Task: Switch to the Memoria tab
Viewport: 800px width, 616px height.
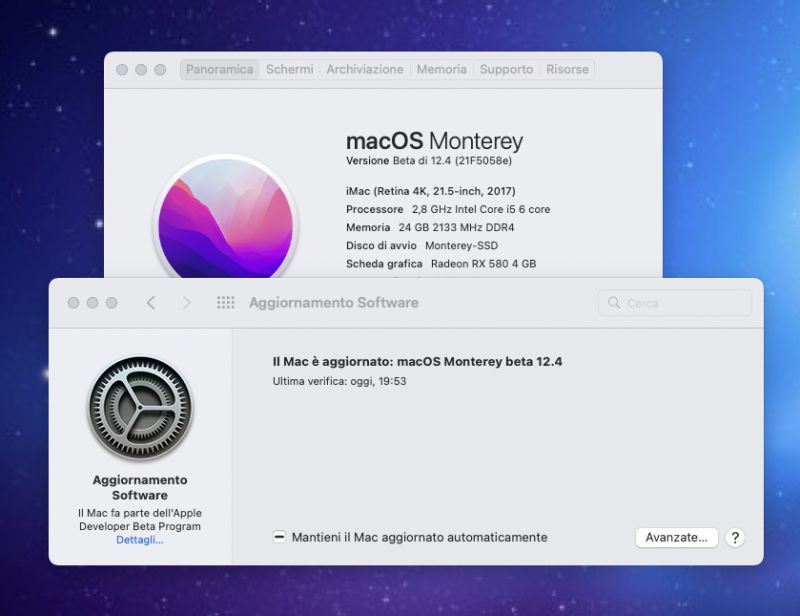Action: click(x=441, y=70)
